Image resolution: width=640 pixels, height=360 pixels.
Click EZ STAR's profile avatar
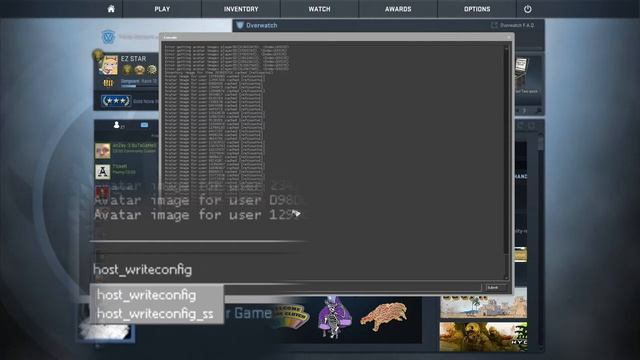click(109, 66)
